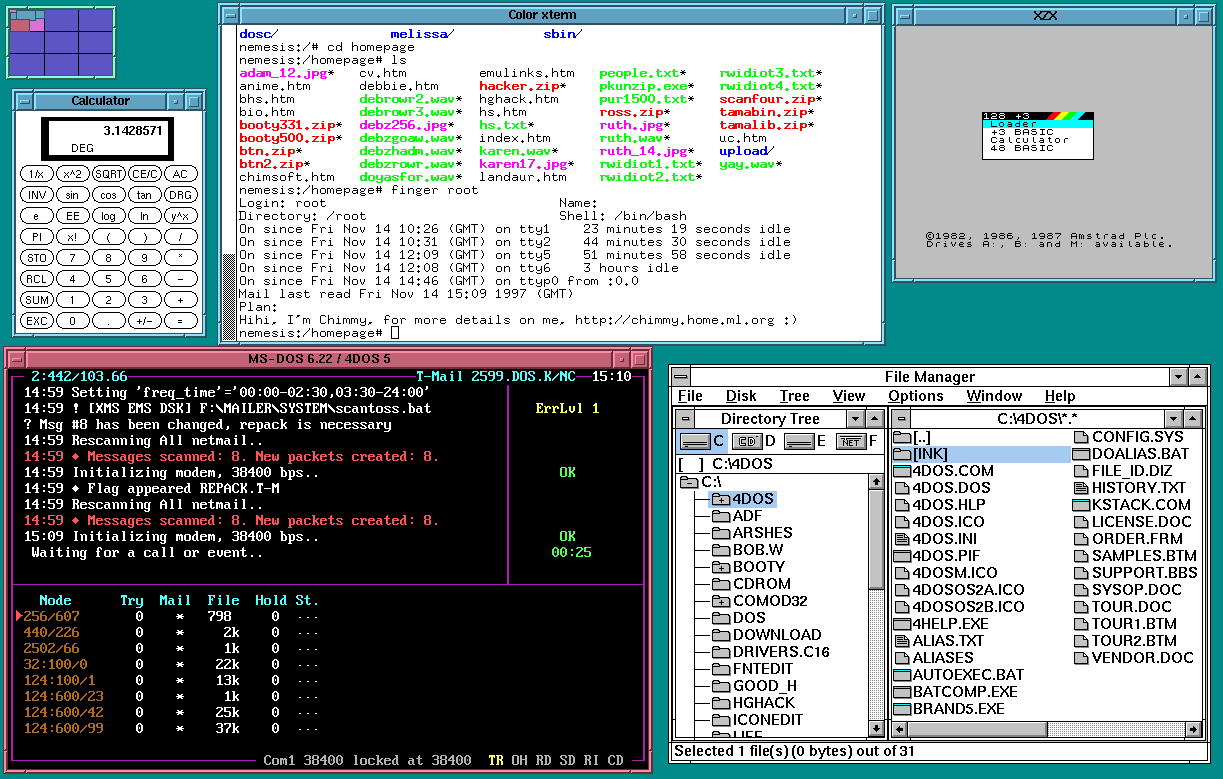Click the DRG key on the Calculator
1223x779 pixels.
pyautogui.click(x=180, y=195)
